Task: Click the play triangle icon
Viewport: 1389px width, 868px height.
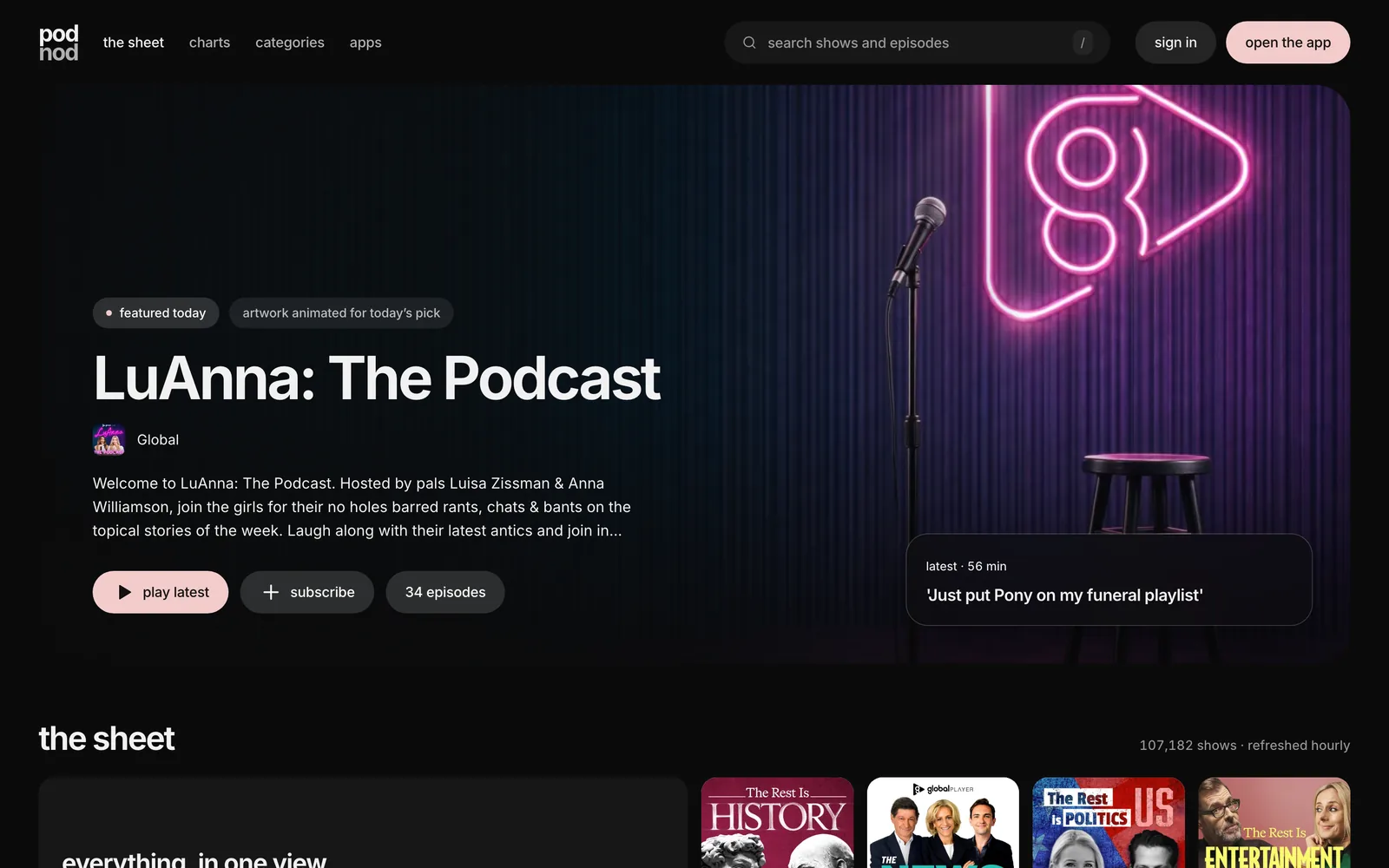Action: point(124,592)
